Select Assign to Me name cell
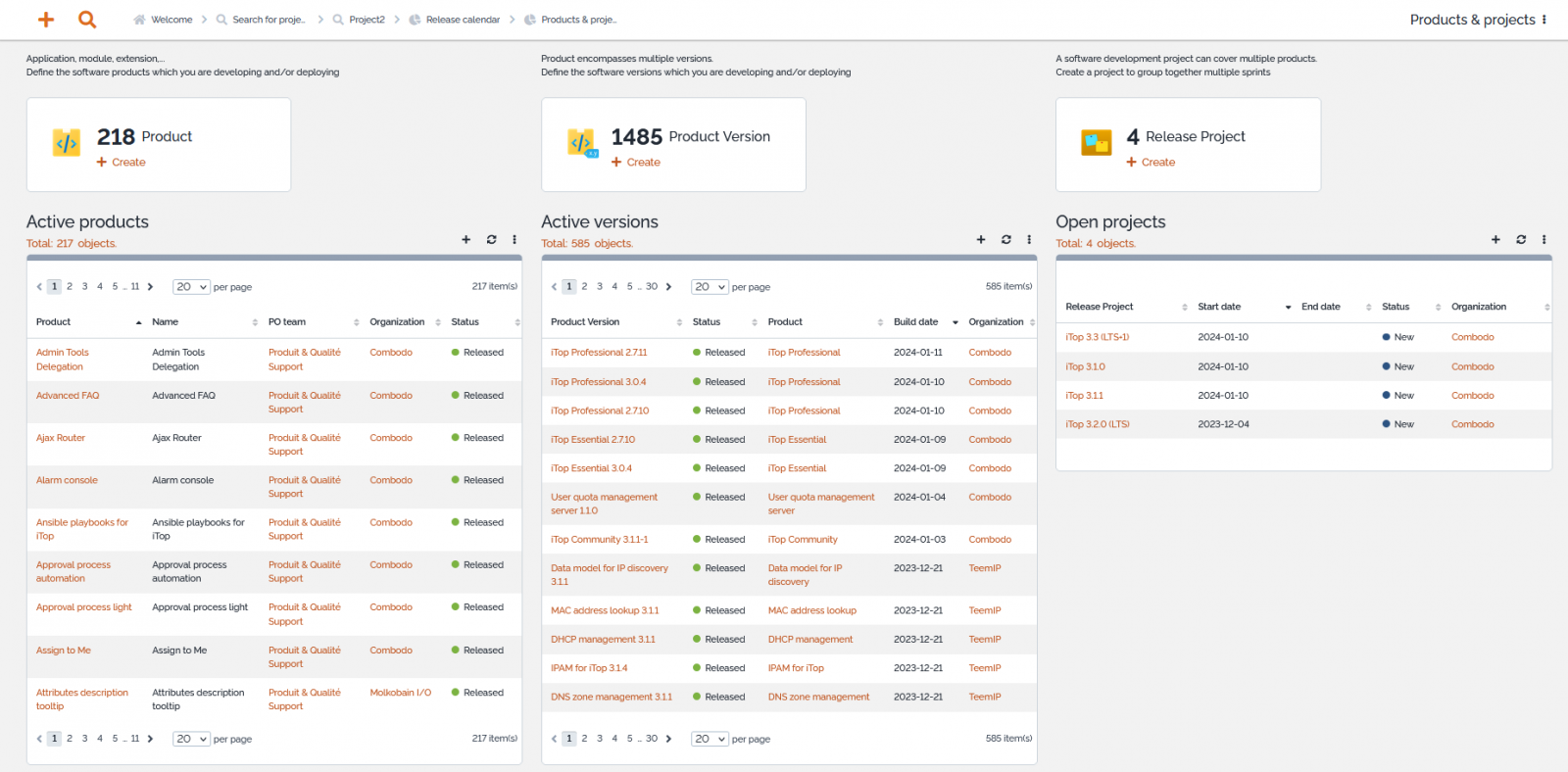Screen dimensions: 1568x772 [179, 651]
